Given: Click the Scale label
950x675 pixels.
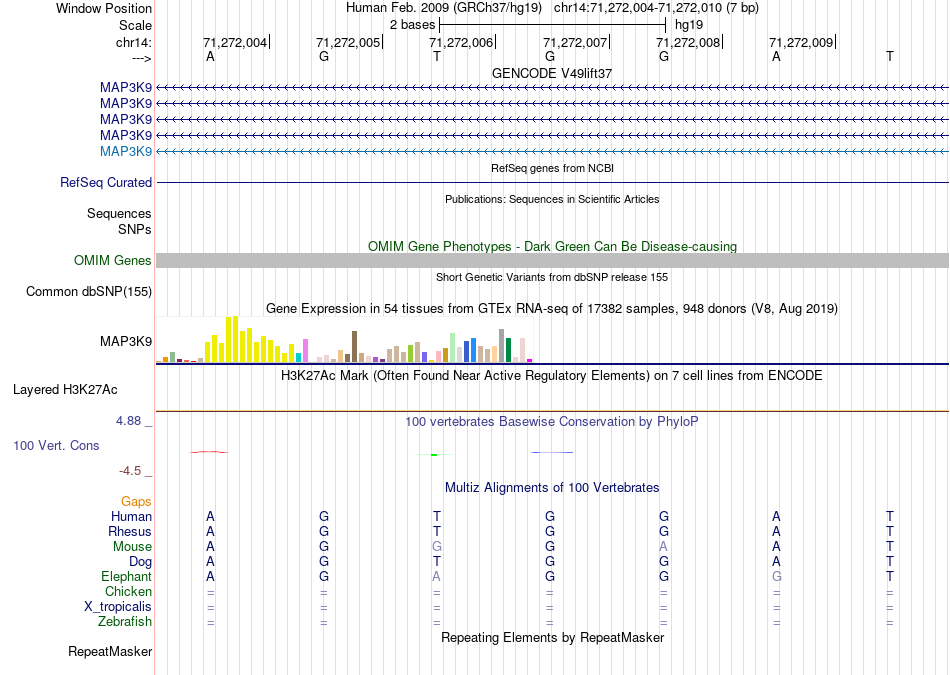Looking at the screenshot, I should click(136, 25).
